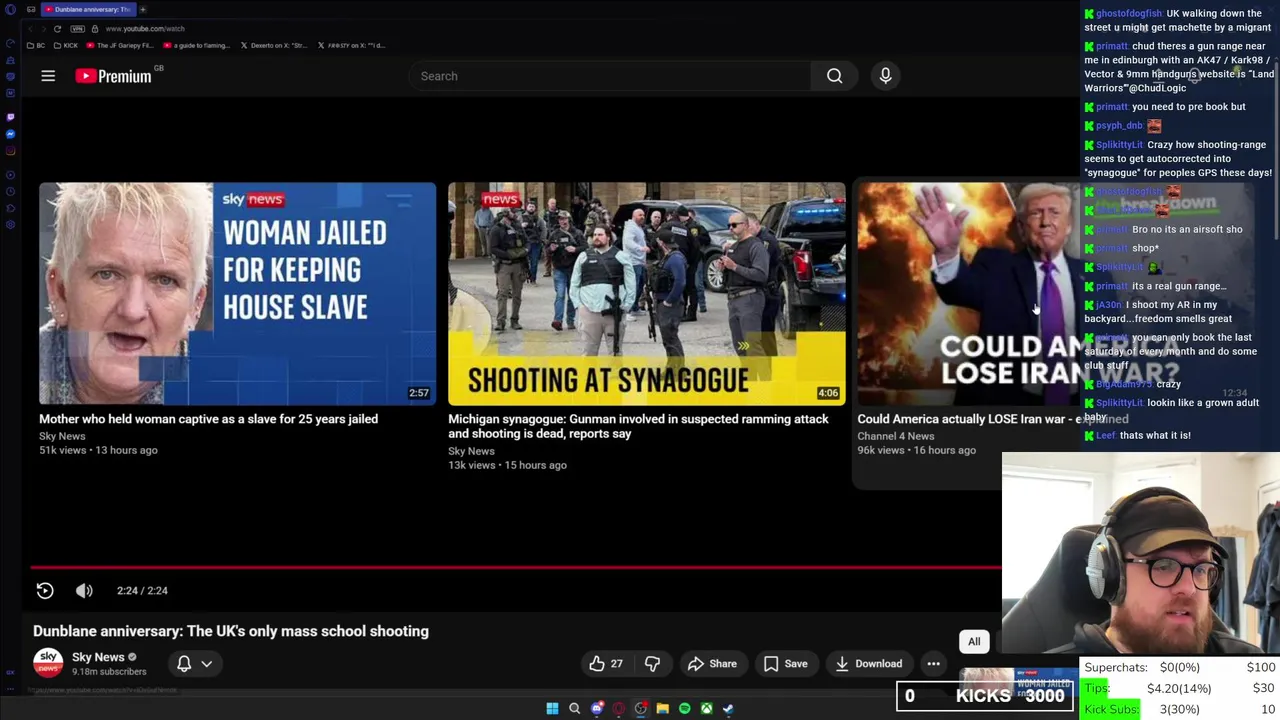The image size is (1280, 720).
Task: Switch to the Dunblane anniversary browser tab
Action: 88,10
